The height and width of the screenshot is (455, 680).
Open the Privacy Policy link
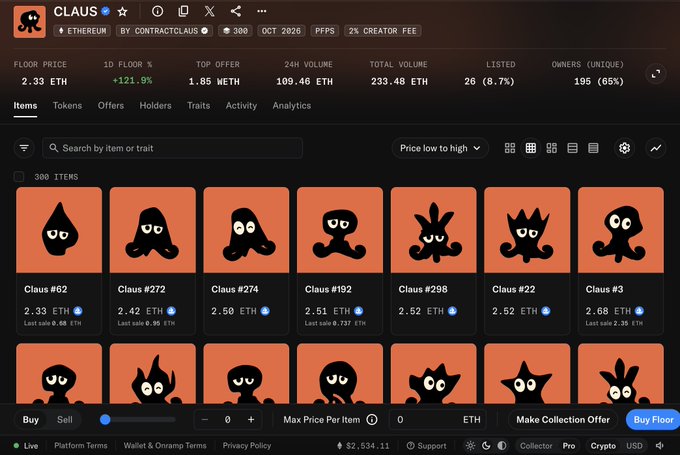click(x=247, y=445)
